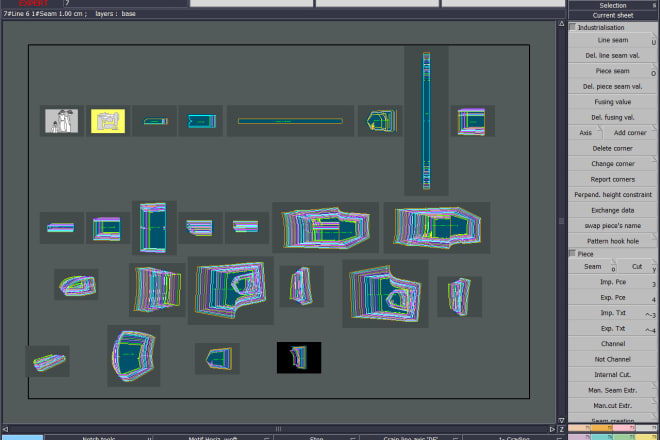
Task: Click the 'layers : base' status text
Action: pos(115,13)
